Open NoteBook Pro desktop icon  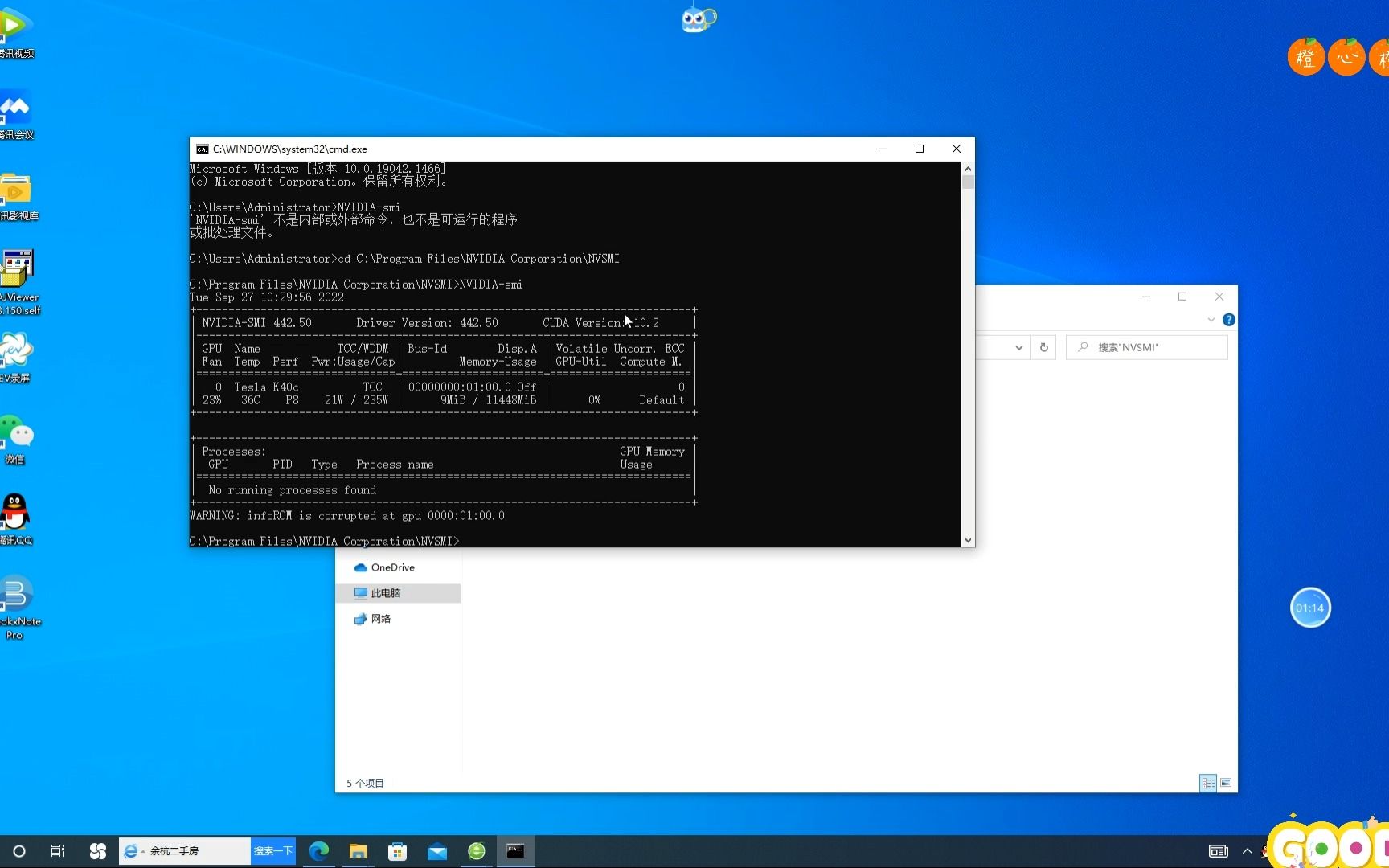(18, 608)
